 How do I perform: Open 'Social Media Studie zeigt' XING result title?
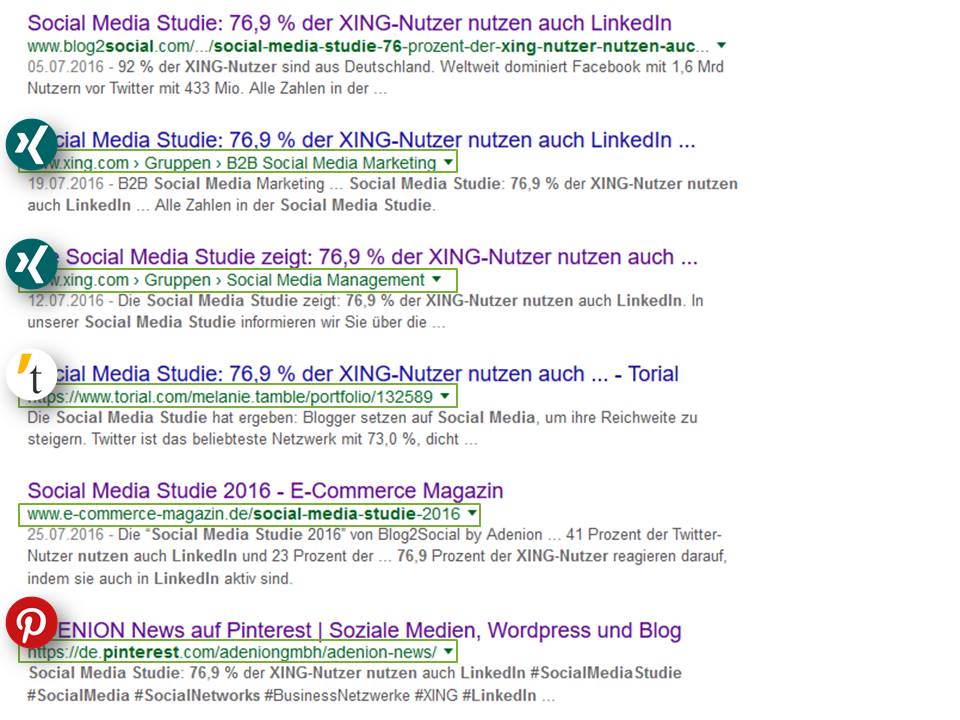coord(378,257)
